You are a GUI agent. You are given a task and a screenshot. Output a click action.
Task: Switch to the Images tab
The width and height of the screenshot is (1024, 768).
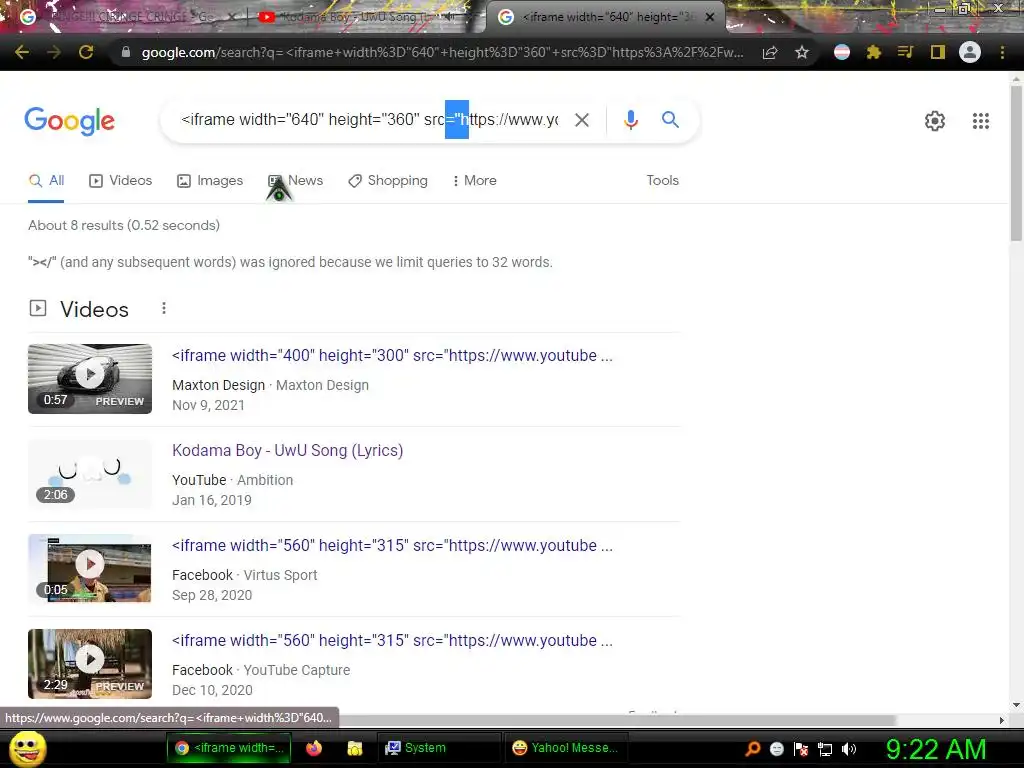(x=210, y=181)
